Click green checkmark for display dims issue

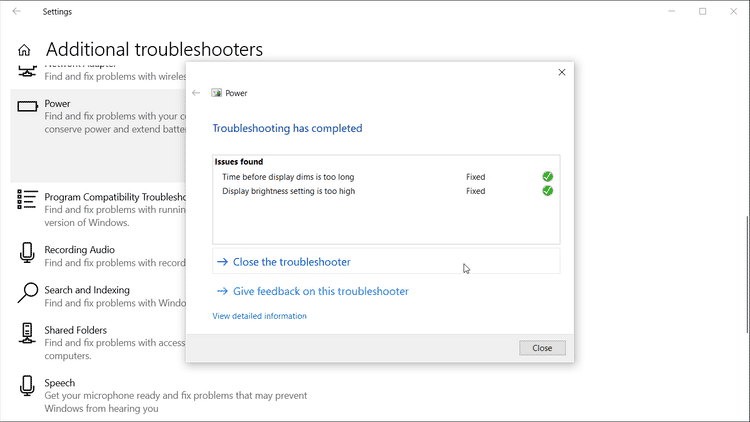pyautogui.click(x=548, y=177)
